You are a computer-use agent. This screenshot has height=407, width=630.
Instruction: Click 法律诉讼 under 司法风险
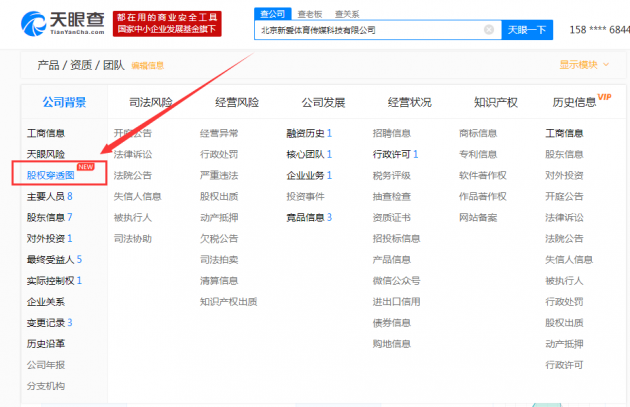[133, 154]
